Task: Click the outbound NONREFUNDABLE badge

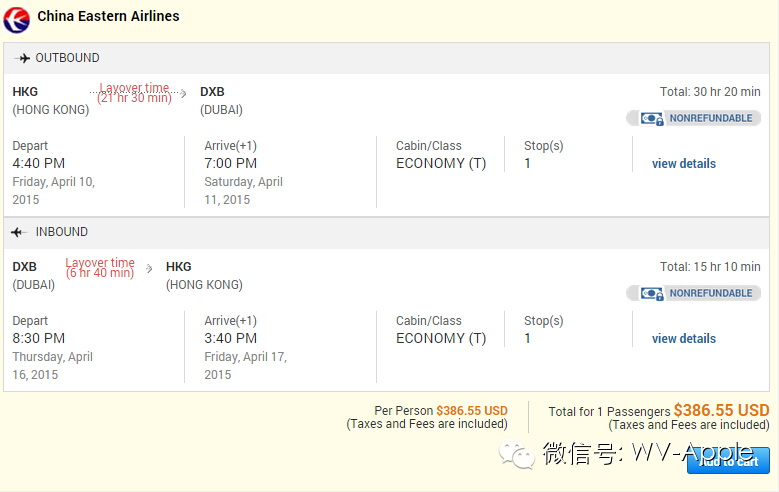Action: coord(710,118)
